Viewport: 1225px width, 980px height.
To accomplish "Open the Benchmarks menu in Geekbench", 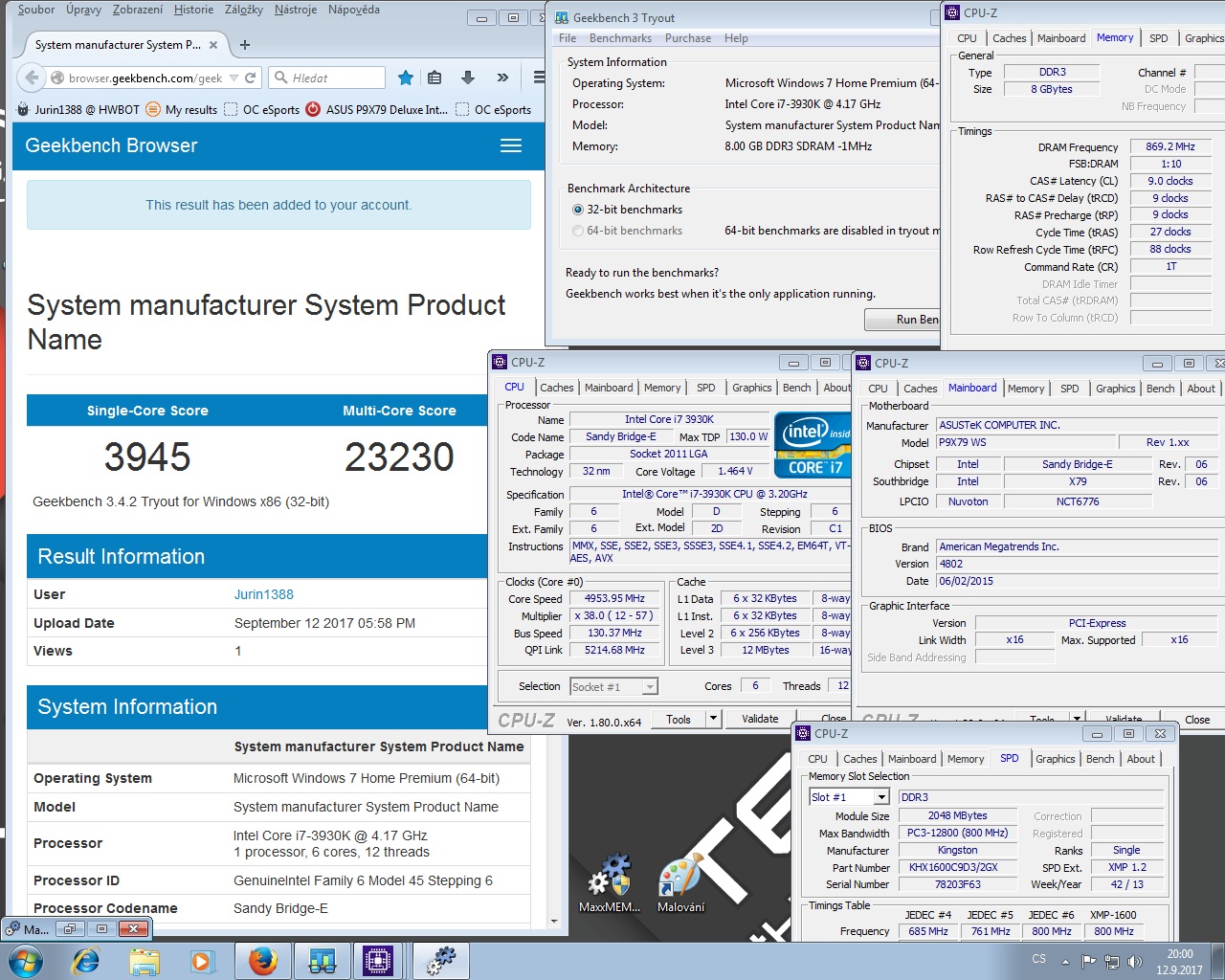I will pos(620,38).
